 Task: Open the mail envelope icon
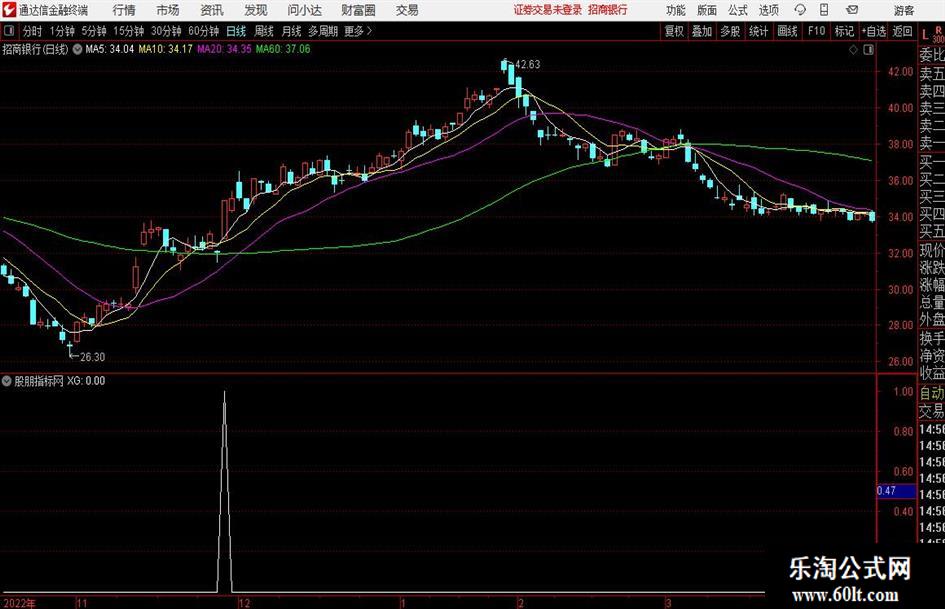[x=852, y=10]
